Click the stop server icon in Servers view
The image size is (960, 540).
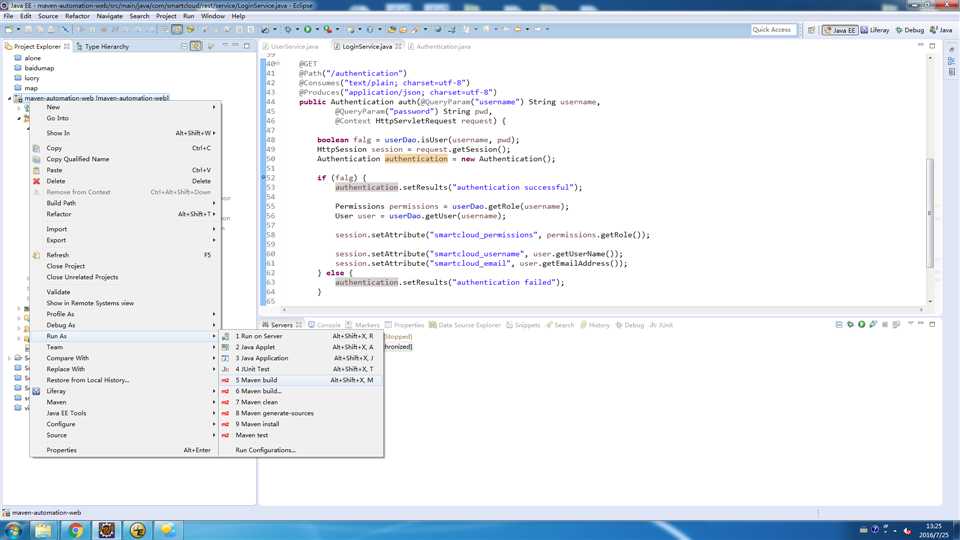[x=885, y=324]
